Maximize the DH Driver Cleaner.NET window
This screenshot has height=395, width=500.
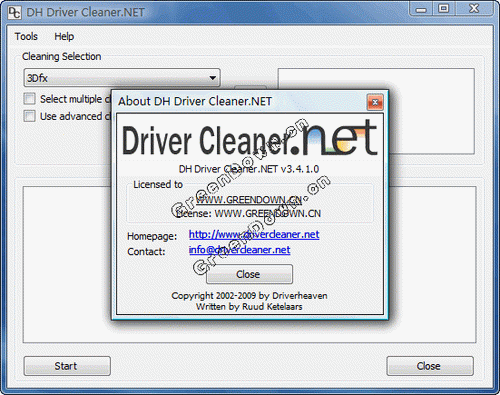(x=444, y=8)
